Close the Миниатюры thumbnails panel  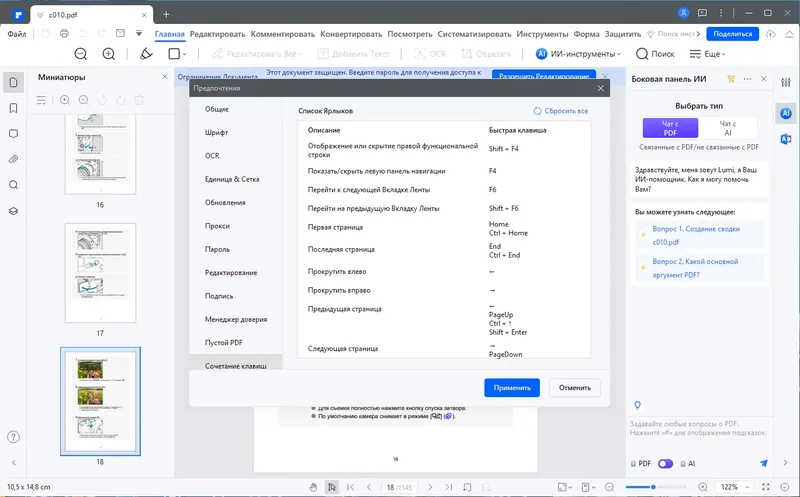pos(164,77)
